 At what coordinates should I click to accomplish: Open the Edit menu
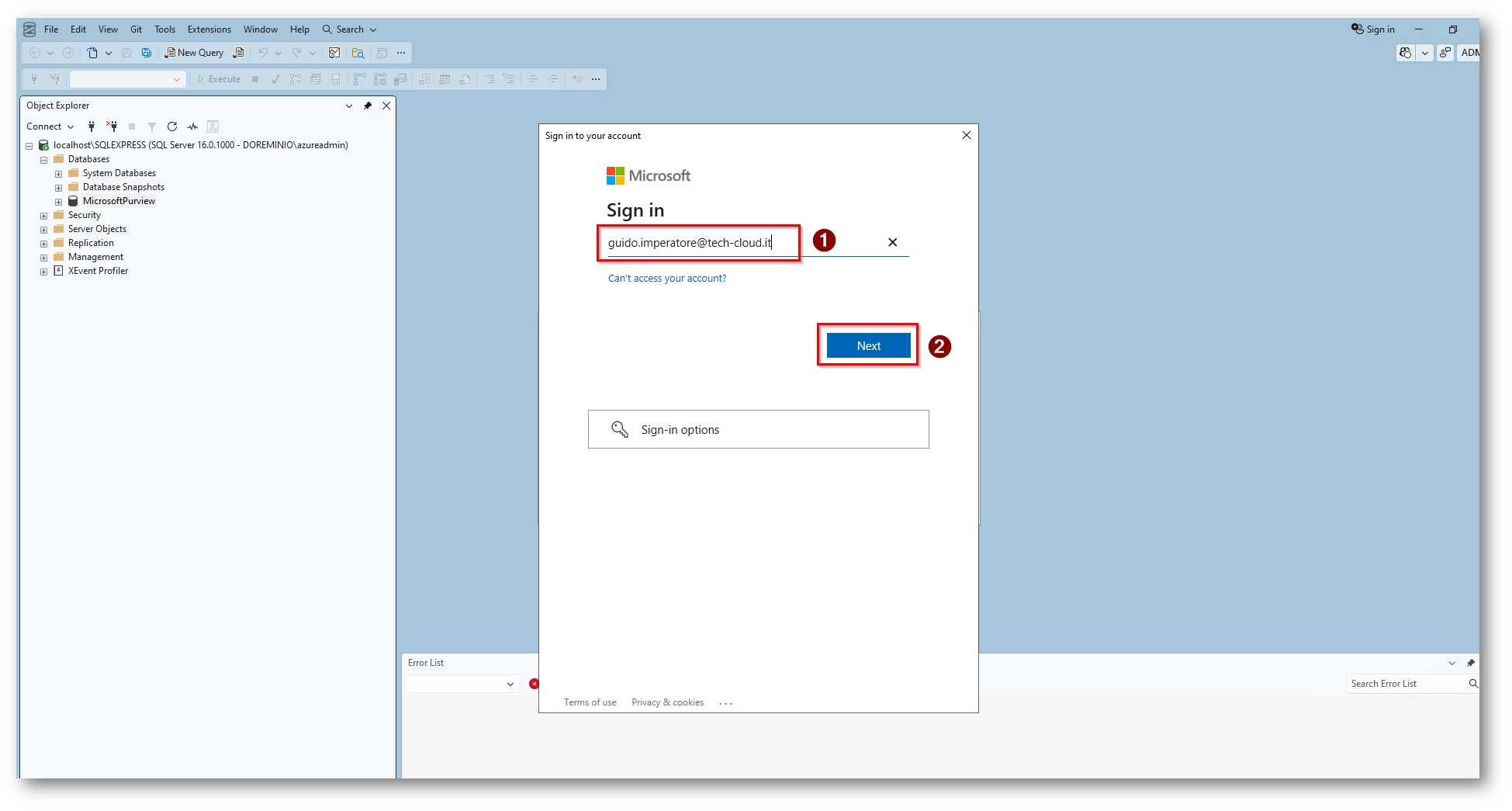pos(78,29)
